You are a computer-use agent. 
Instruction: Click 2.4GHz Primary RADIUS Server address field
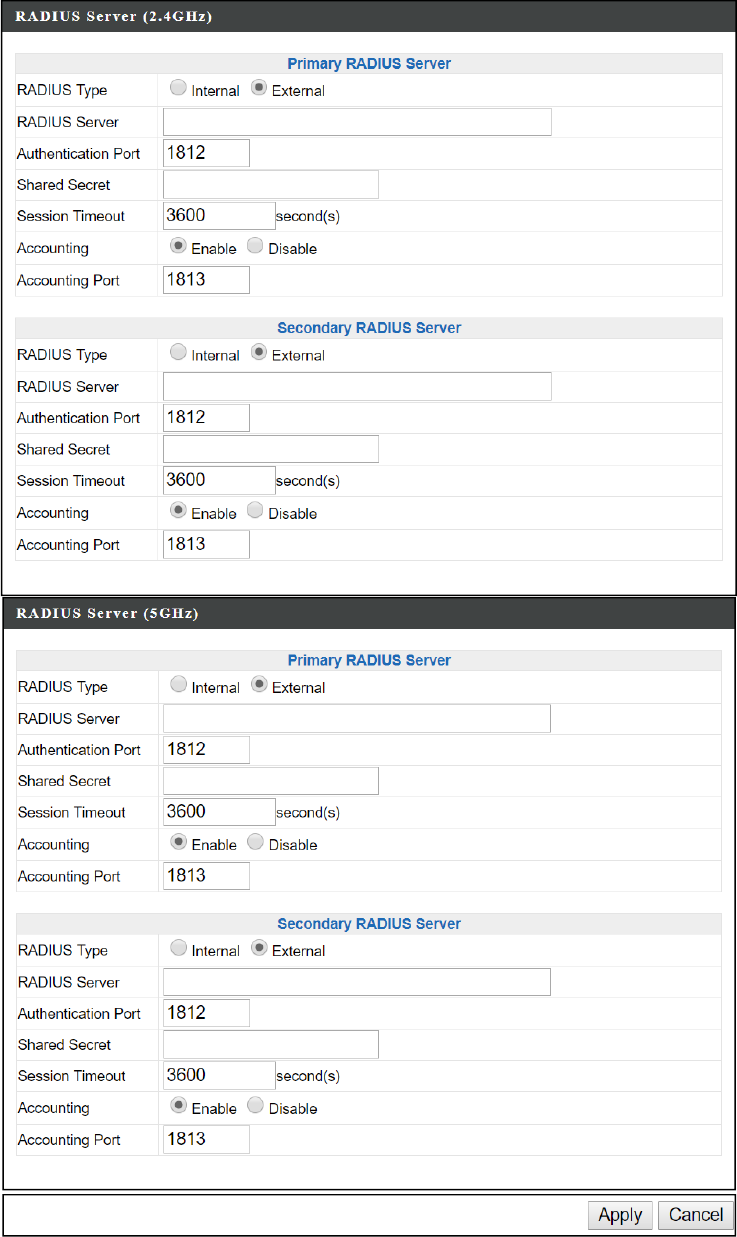click(357, 122)
